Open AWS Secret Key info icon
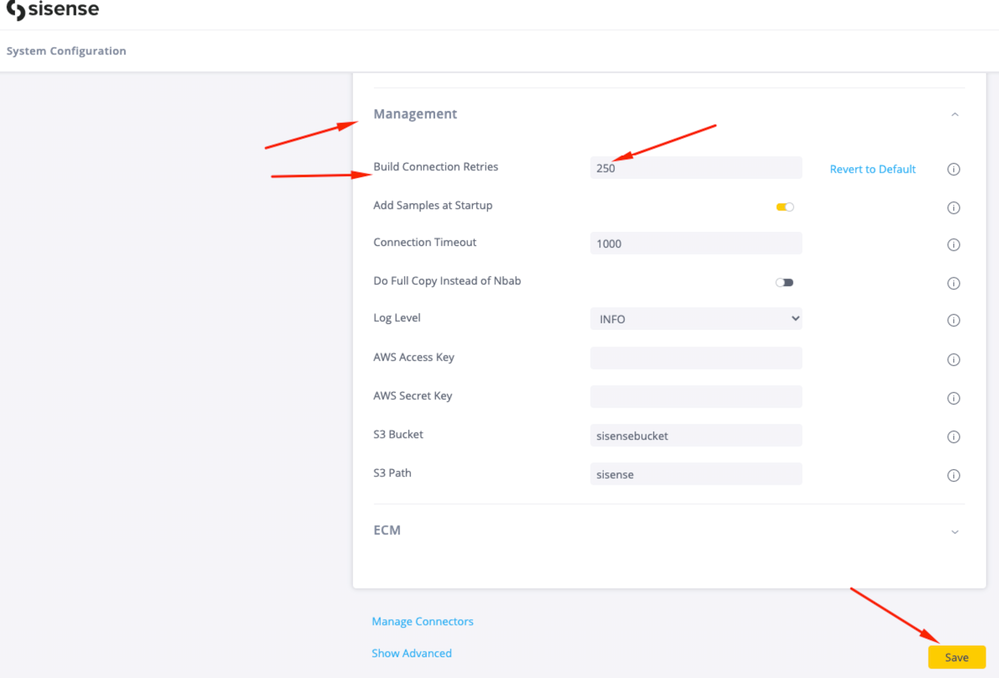Image resolution: width=999 pixels, height=678 pixels. coord(953,398)
